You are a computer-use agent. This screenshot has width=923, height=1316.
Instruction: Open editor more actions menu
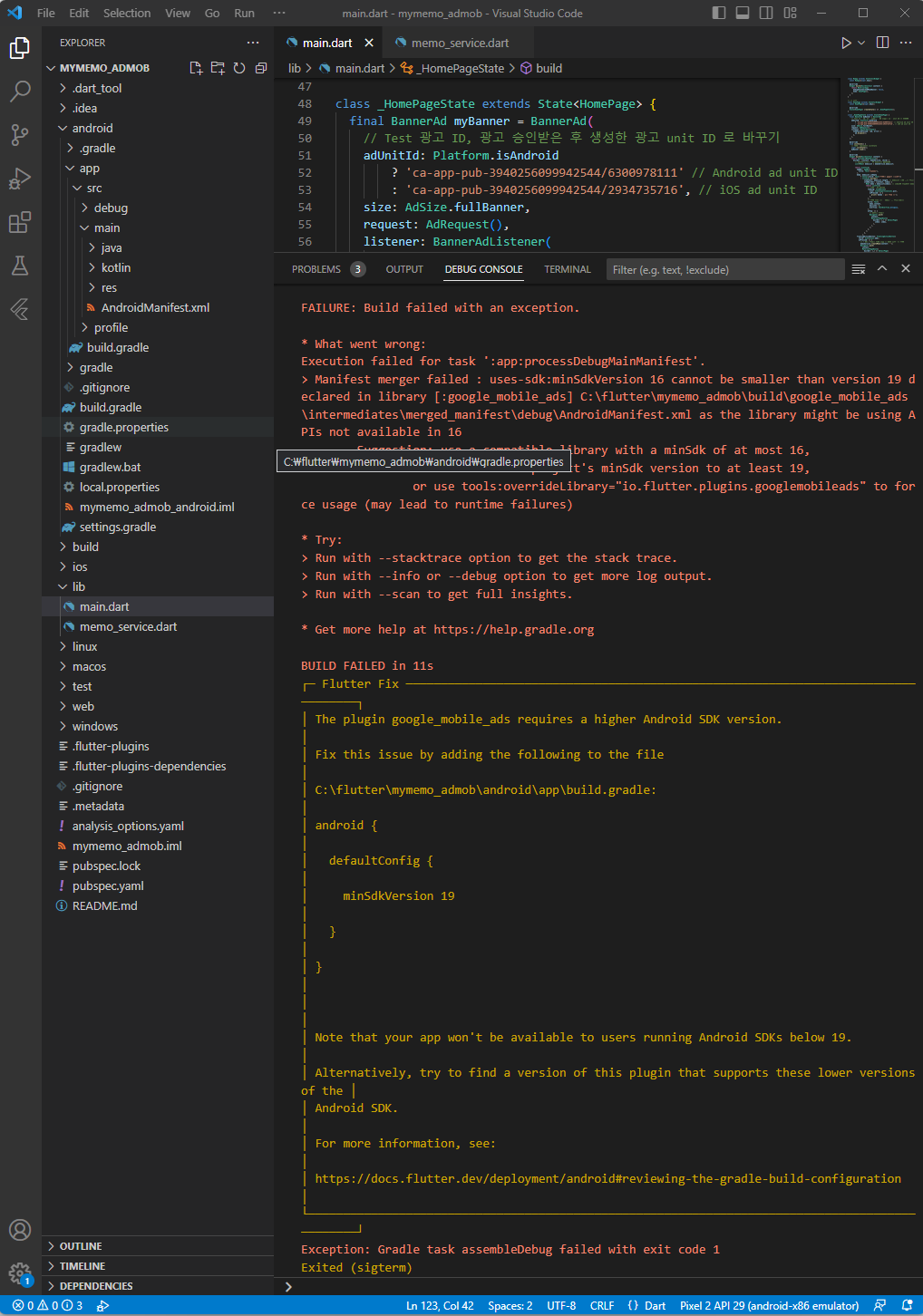(906, 43)
